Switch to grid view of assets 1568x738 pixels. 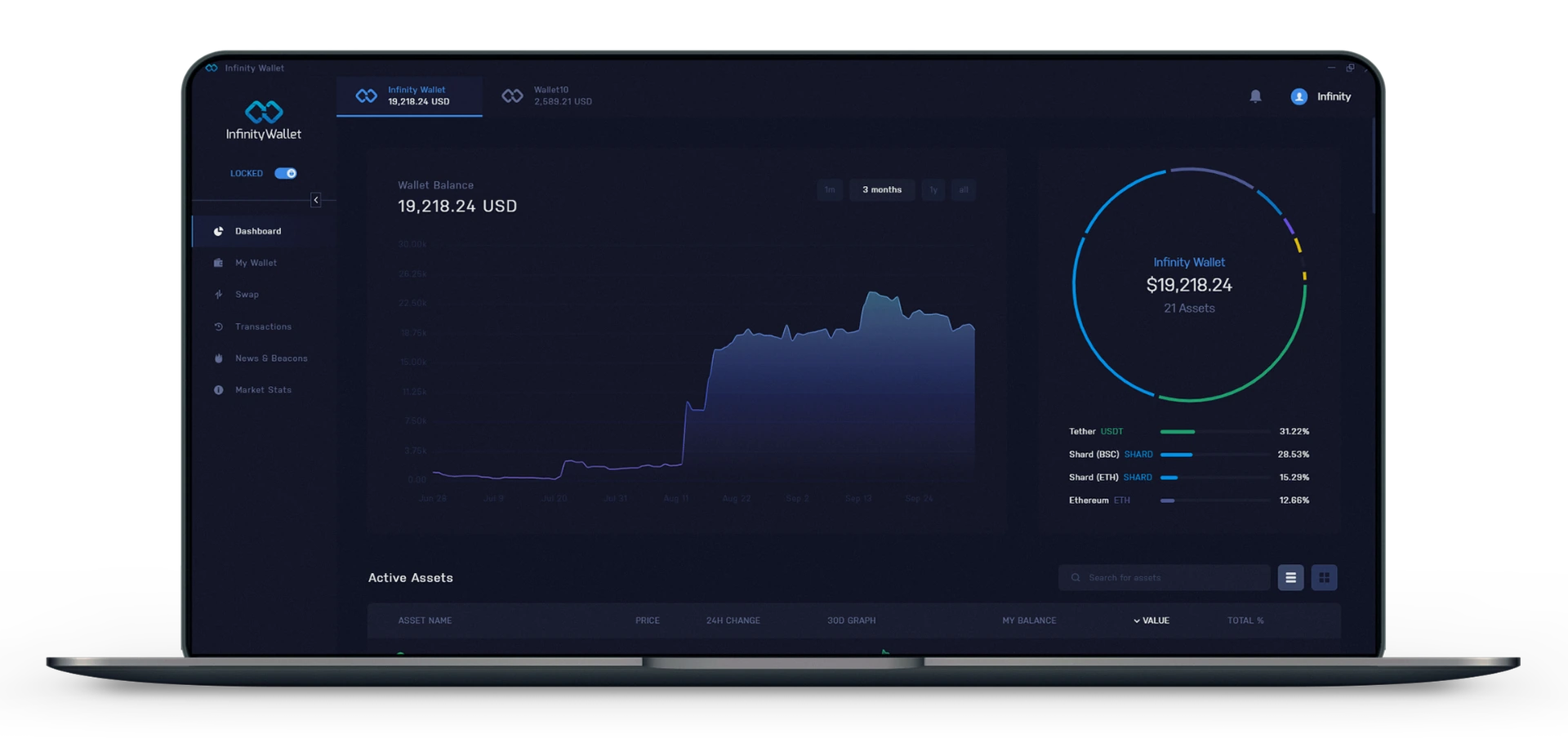click(x=1324, y=578)
